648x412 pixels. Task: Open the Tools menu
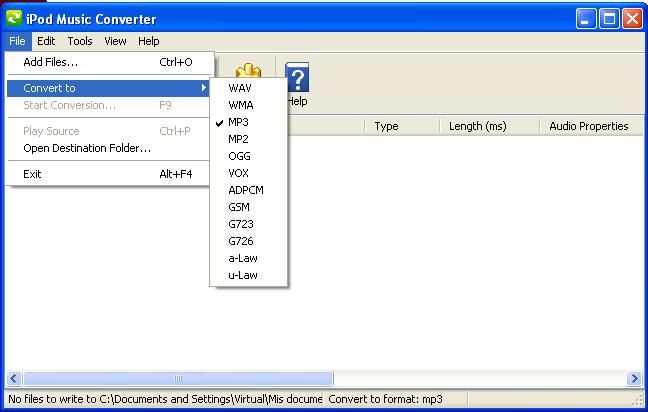pyautogui.click(x=80, y=41)
